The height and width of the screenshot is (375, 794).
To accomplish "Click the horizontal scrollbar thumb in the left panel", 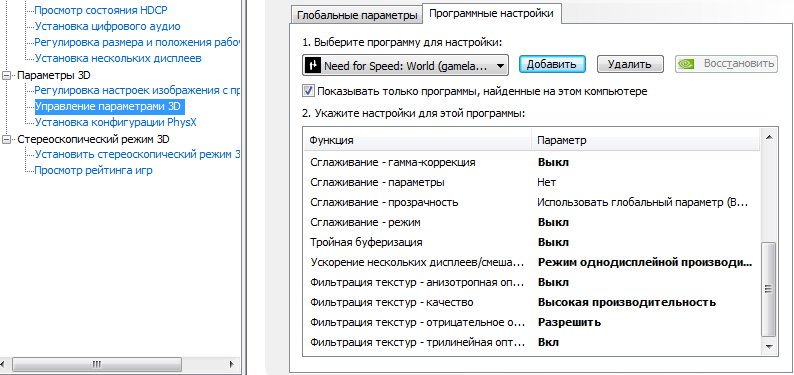I will point(96,364).
